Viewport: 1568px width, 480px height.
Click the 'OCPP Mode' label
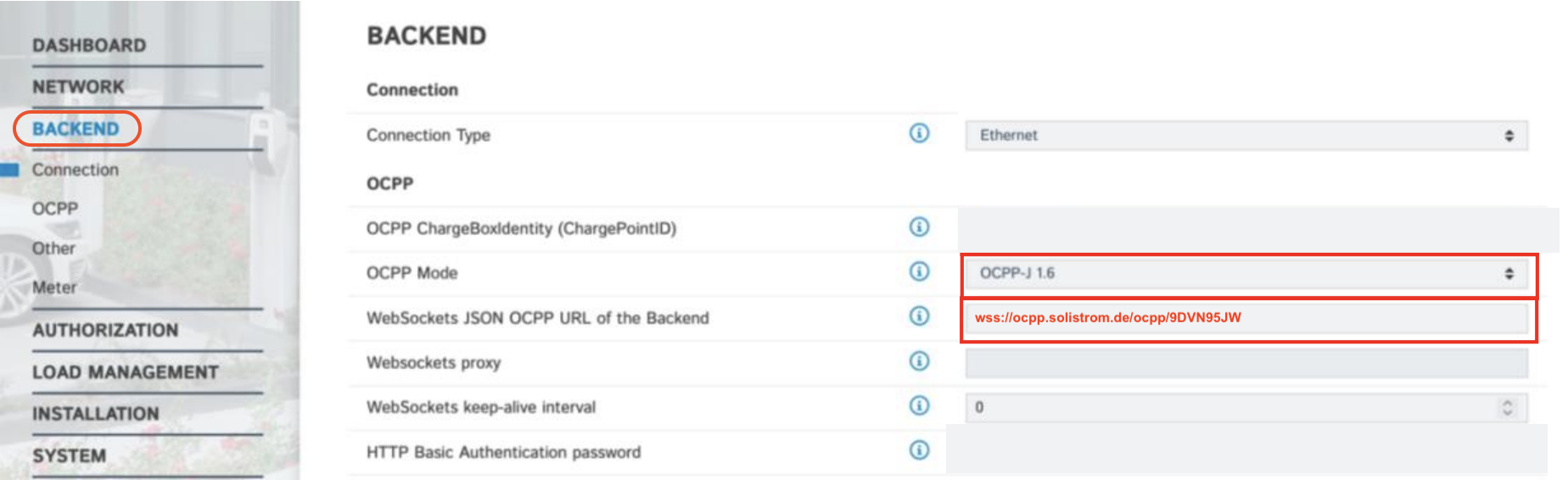click(412, 273)
